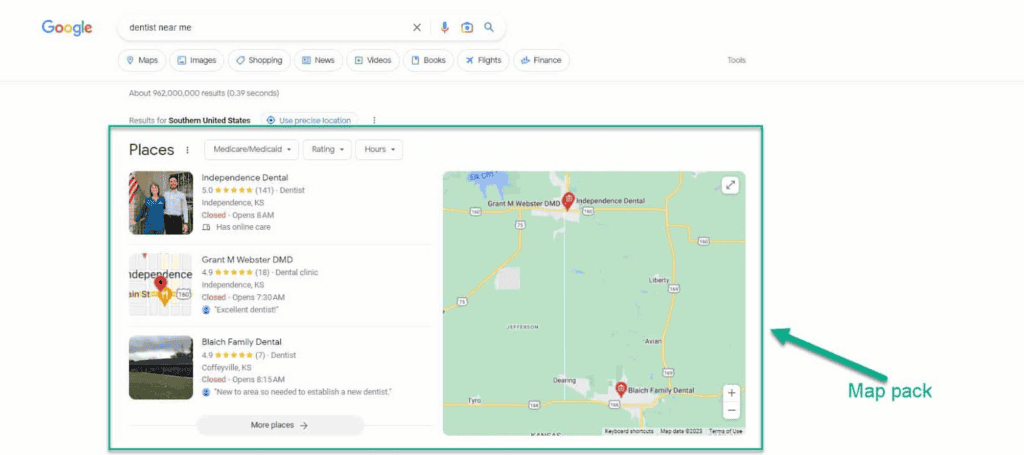Click Blaich Family Dental photo thumbnail
The image size is (1024, 455).
[160, 368]
